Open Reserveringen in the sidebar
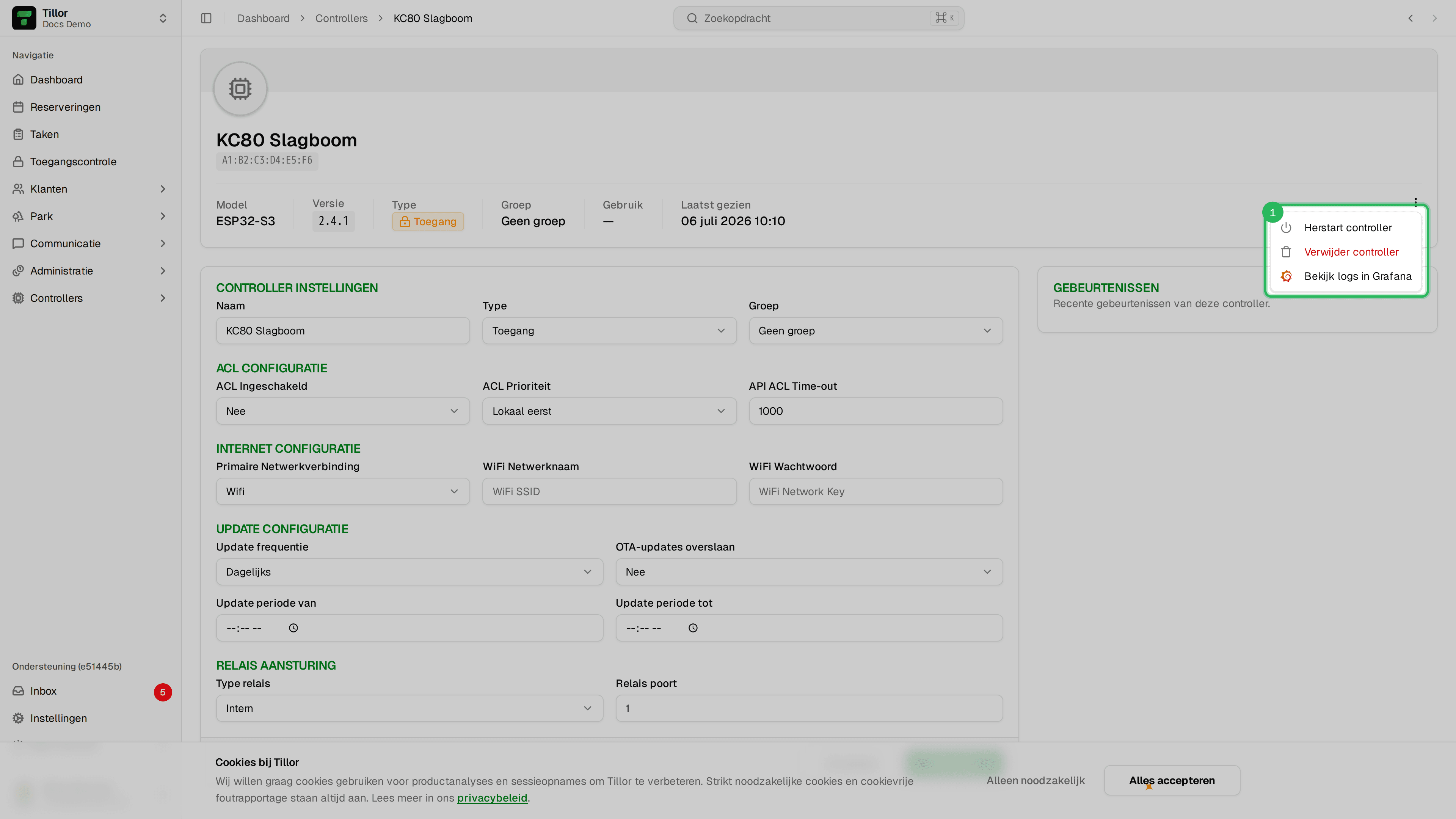The image size is (1456, 819). click(91, 107)
